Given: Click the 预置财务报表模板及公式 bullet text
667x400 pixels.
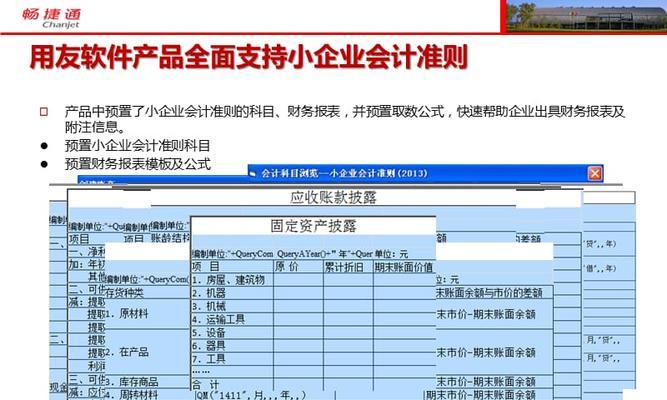Looking at the screenshot, I should (x=137, y=164).
